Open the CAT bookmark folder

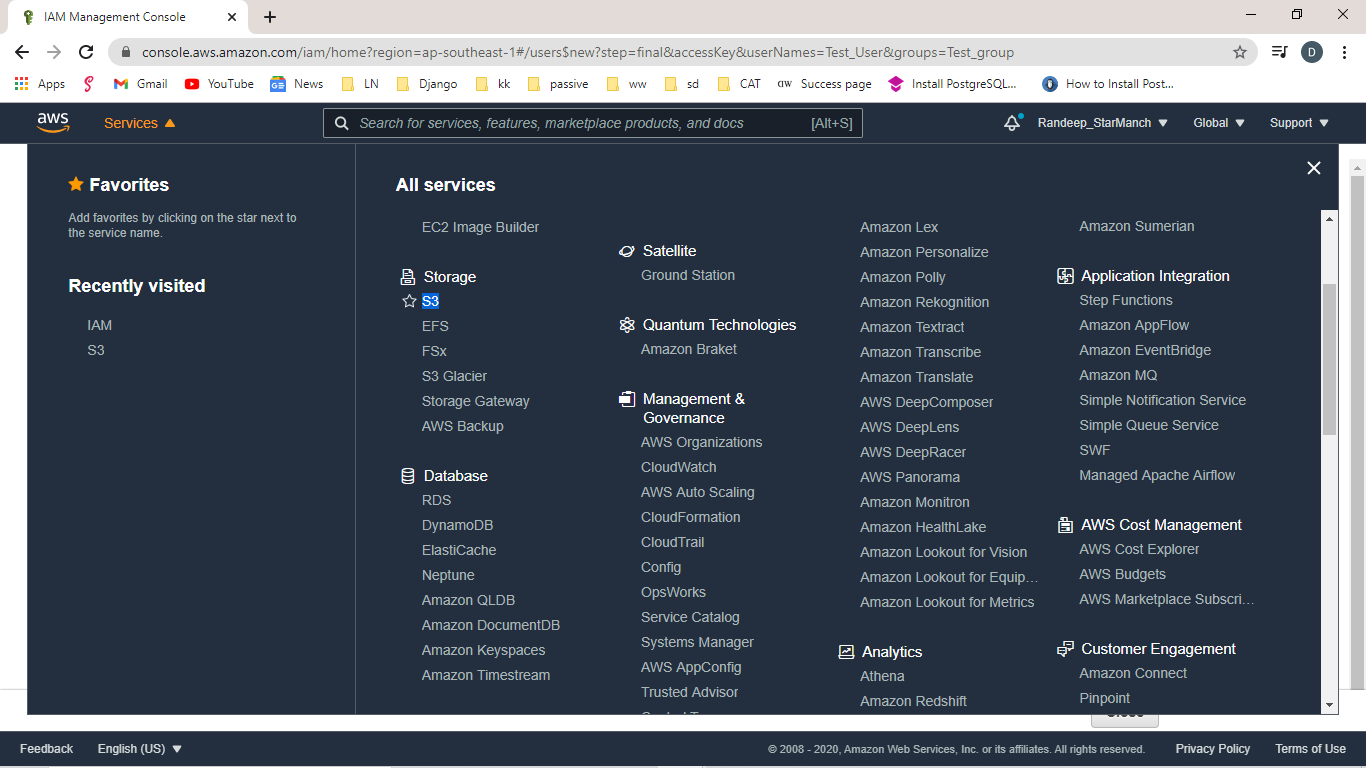point(739,84)
